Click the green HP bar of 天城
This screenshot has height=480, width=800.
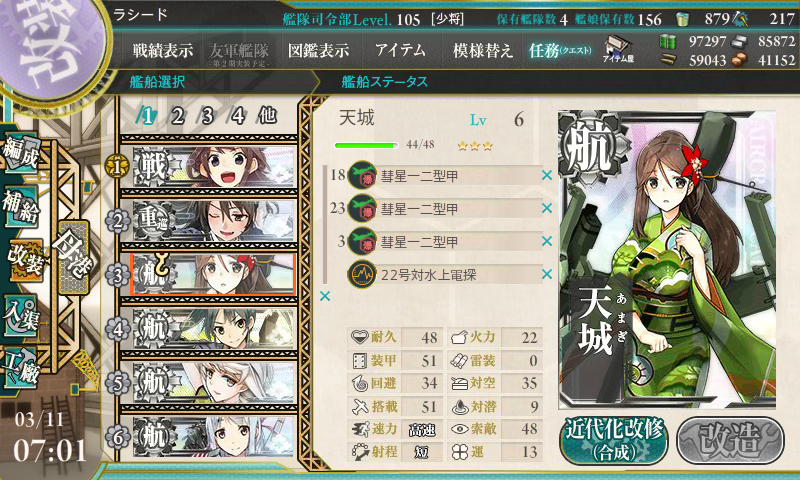pos(366,145)
